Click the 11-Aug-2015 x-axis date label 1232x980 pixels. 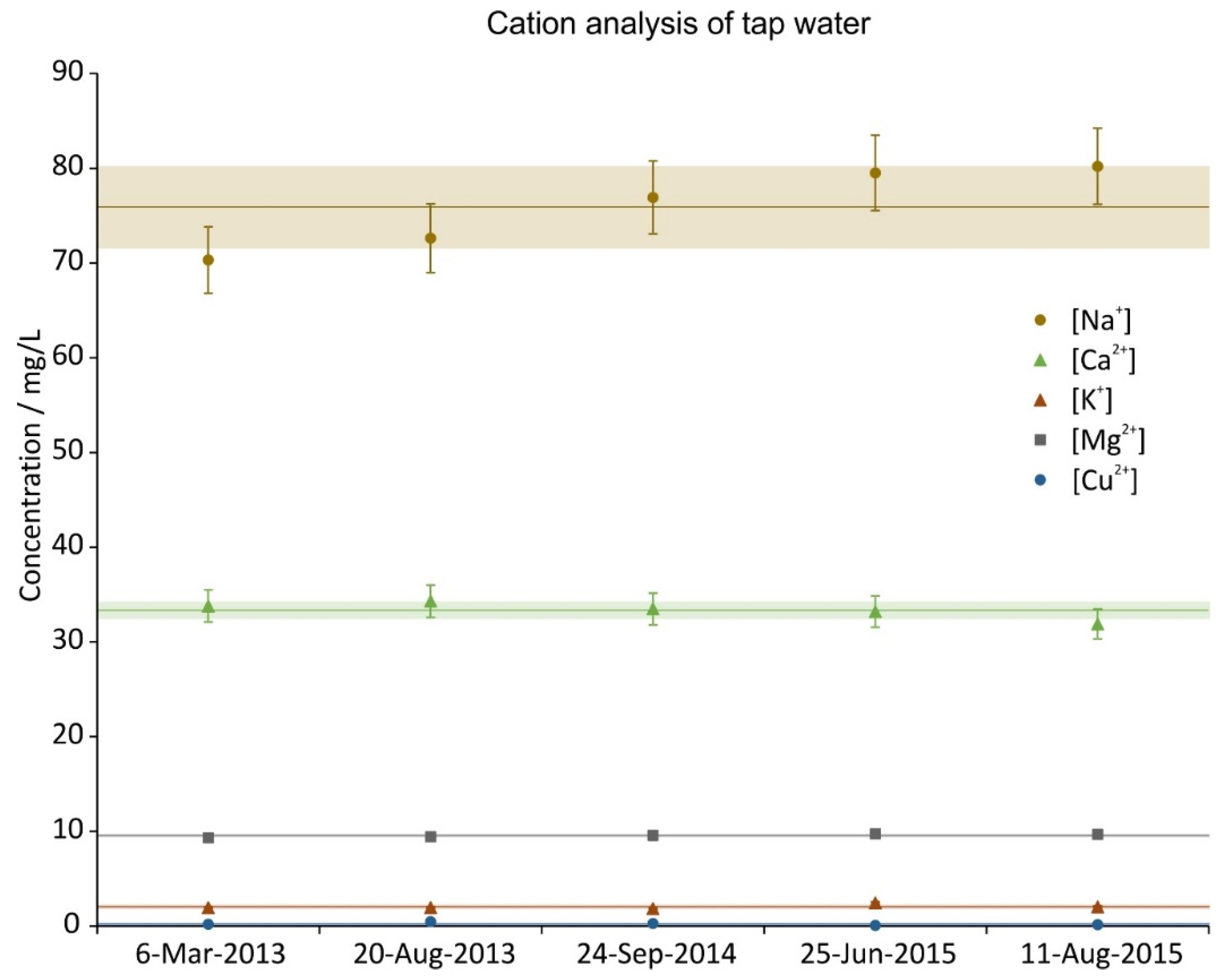pyautogui.click(x=1101, y=954)
